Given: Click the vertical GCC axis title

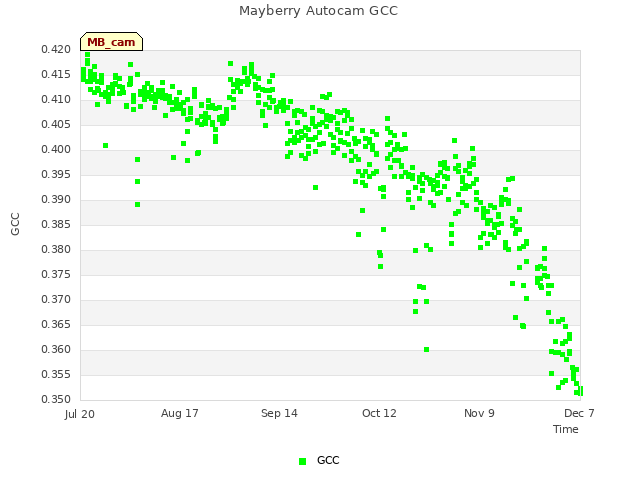Looking at the screenshot, I should coord(15,224).
